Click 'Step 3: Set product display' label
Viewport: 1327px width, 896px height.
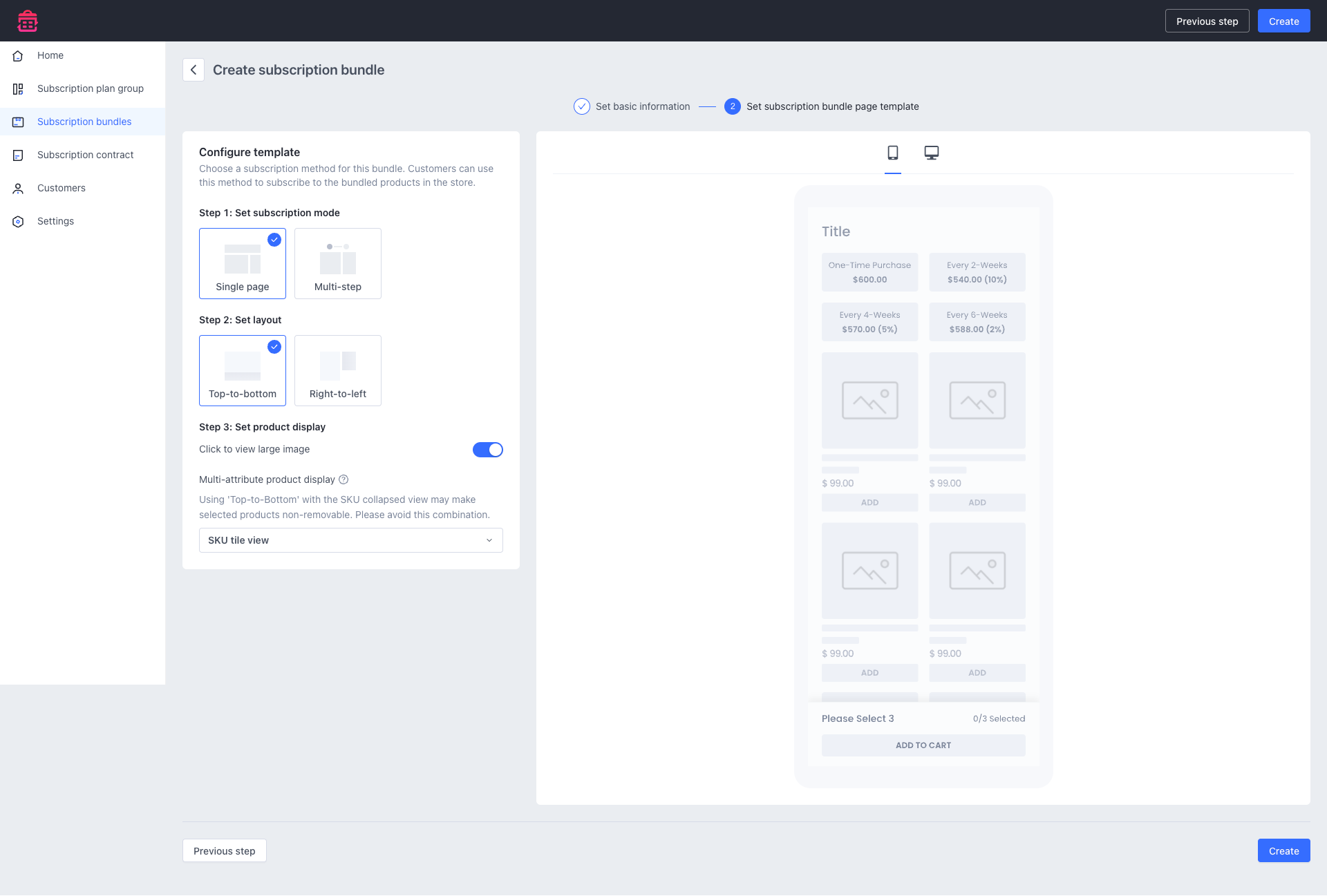(262, 427)
